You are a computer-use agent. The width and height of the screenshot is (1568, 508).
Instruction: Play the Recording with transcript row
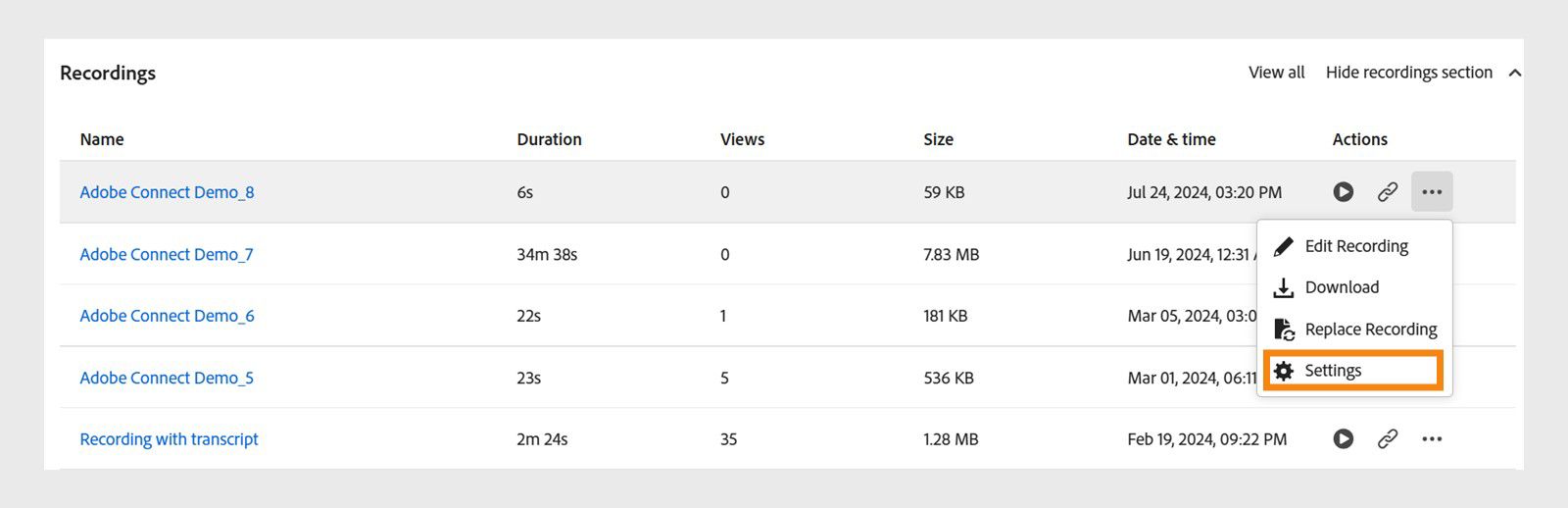(x=1343, y=439)
